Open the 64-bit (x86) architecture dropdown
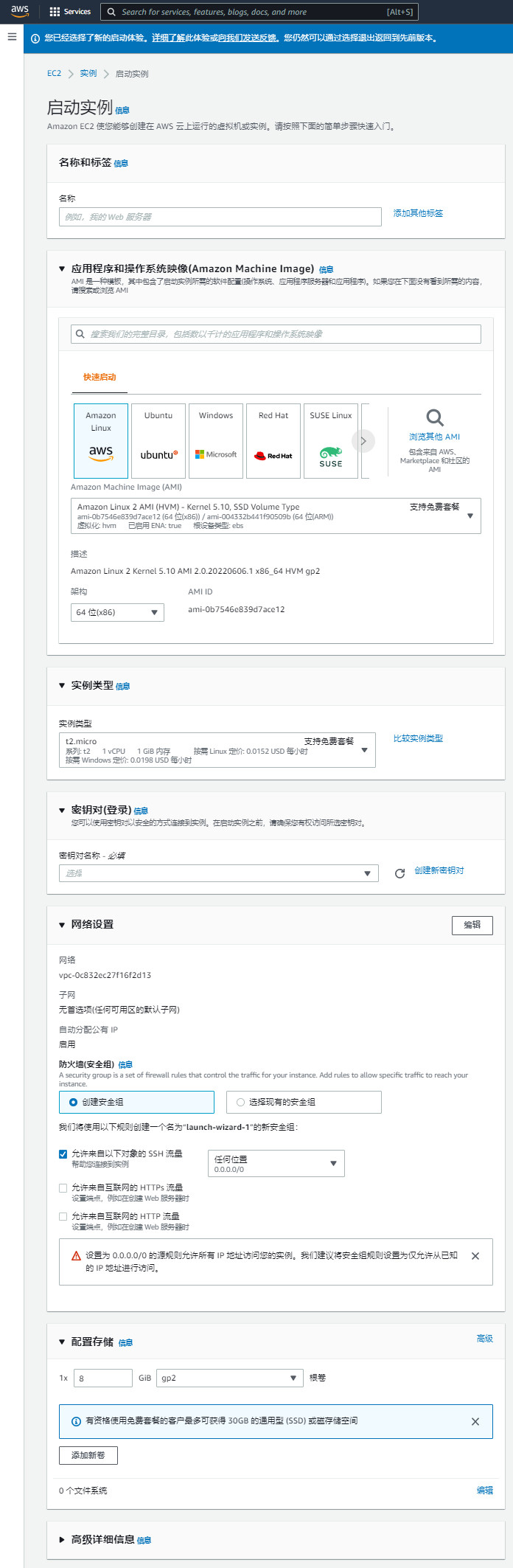This screenshot has height=1568, width=513. coord(117,612)
